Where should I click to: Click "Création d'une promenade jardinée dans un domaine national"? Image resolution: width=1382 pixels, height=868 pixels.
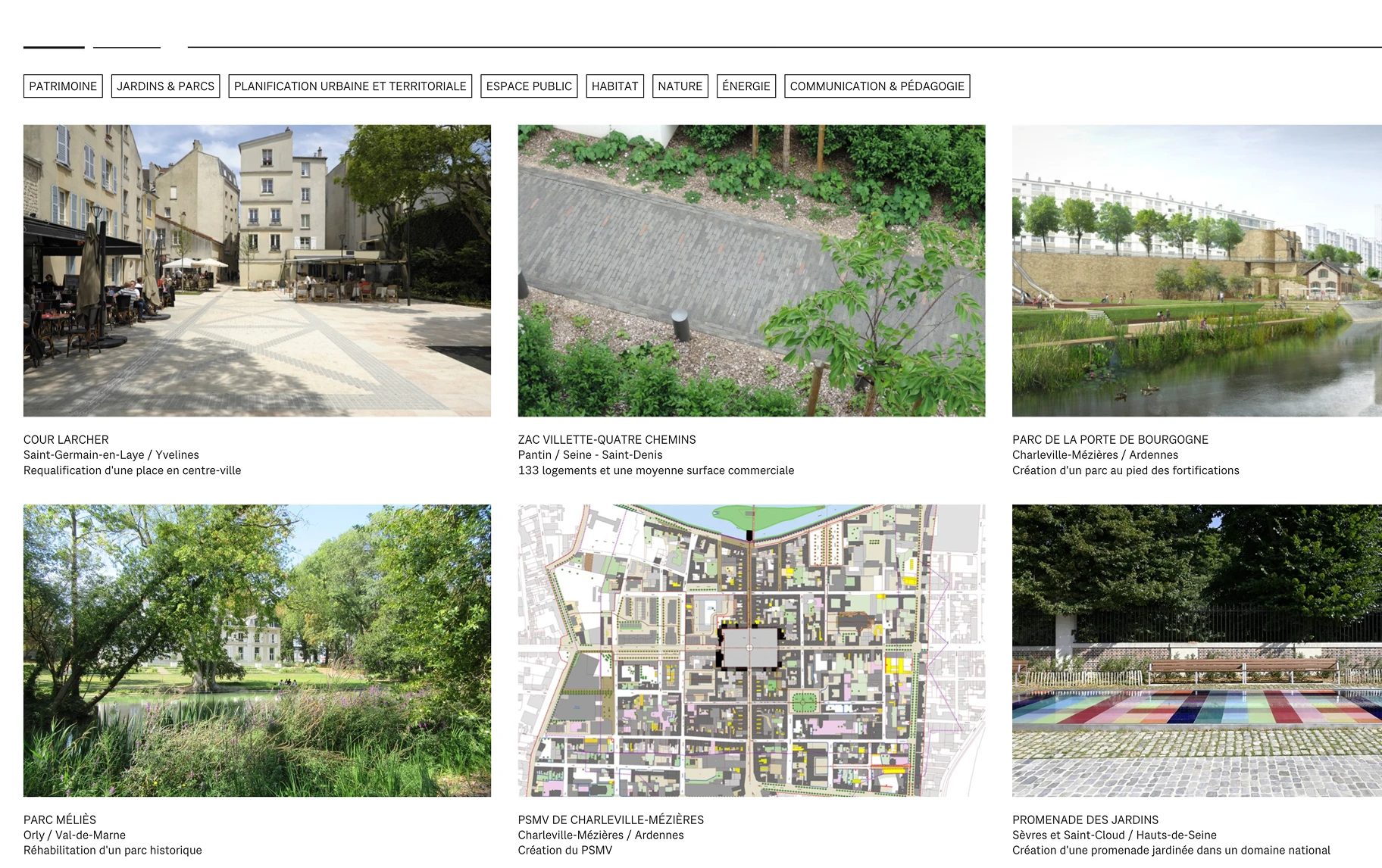point(1171,850)
